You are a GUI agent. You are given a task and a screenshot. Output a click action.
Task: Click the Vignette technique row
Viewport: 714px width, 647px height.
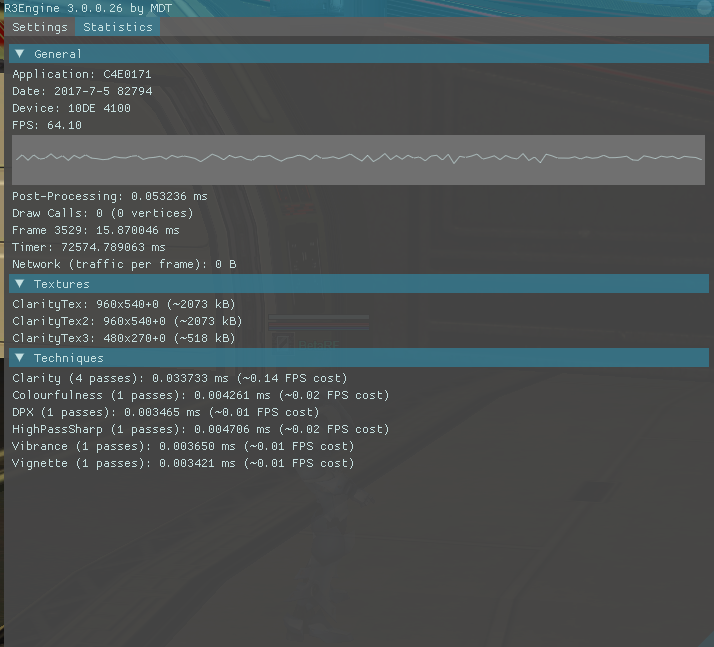[x=183, y=464]
